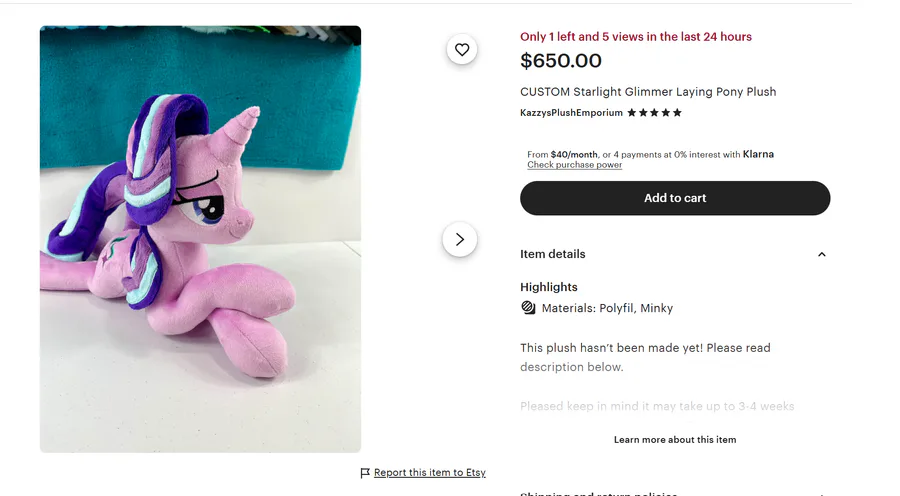The image size is (900, 496).
Task: Click Report this item to Etsy
Action: 430,473
